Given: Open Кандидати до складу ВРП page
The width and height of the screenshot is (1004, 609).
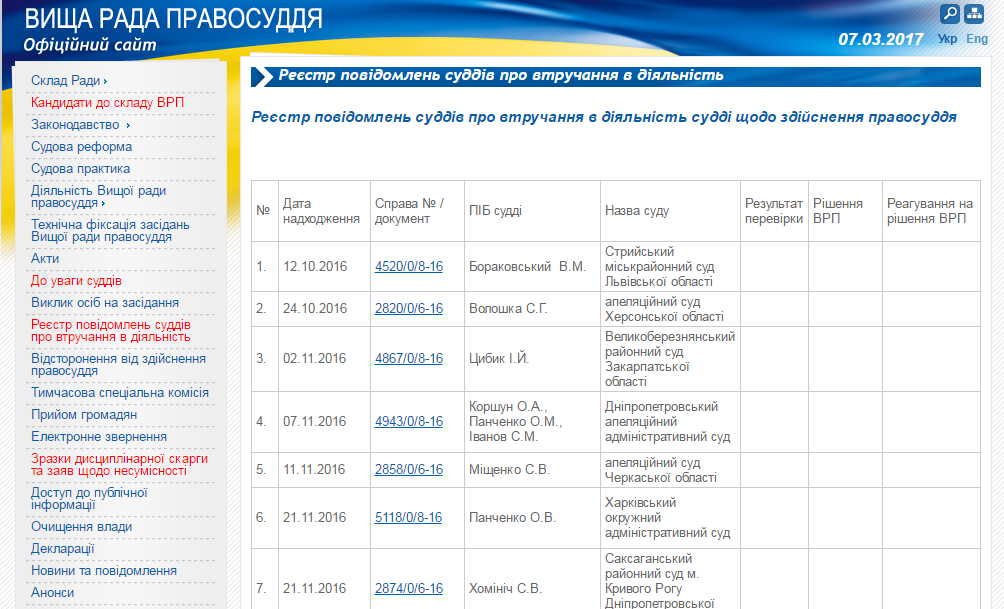Looking at the screenshot, I should pyautogui.click(x=107, y=102).
